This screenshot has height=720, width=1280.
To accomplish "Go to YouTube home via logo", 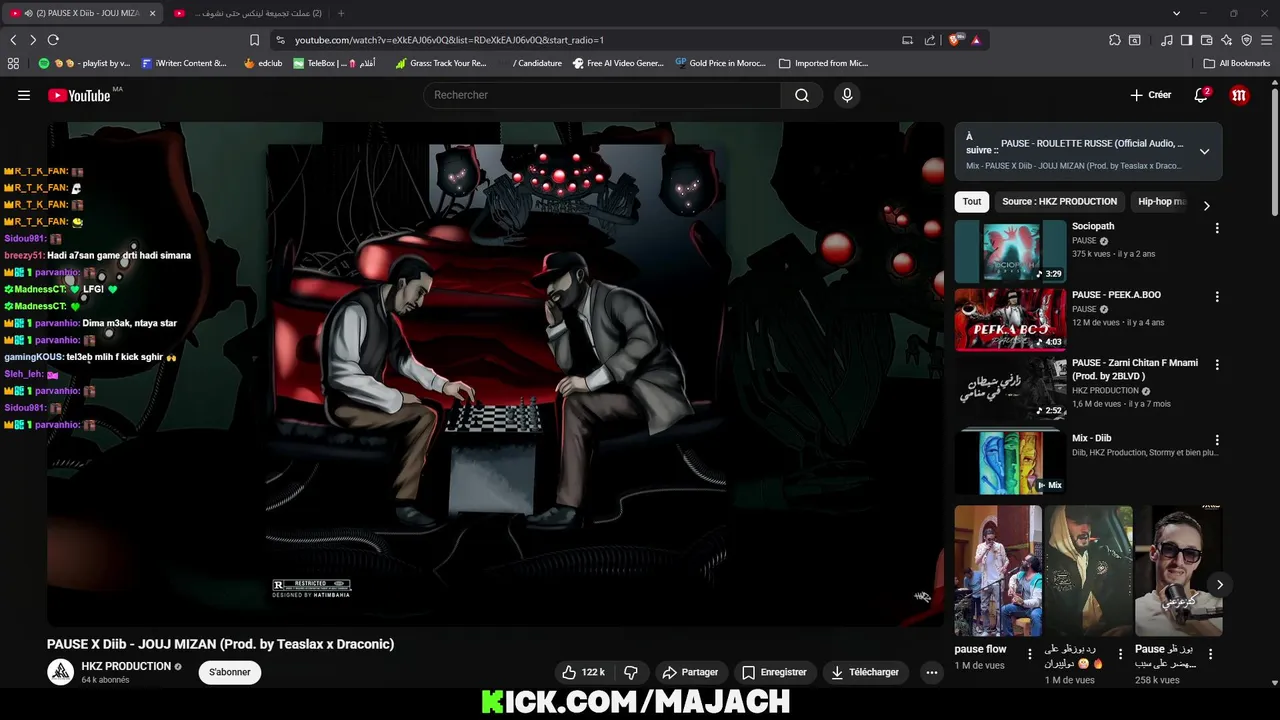I will tap(79, 95).
